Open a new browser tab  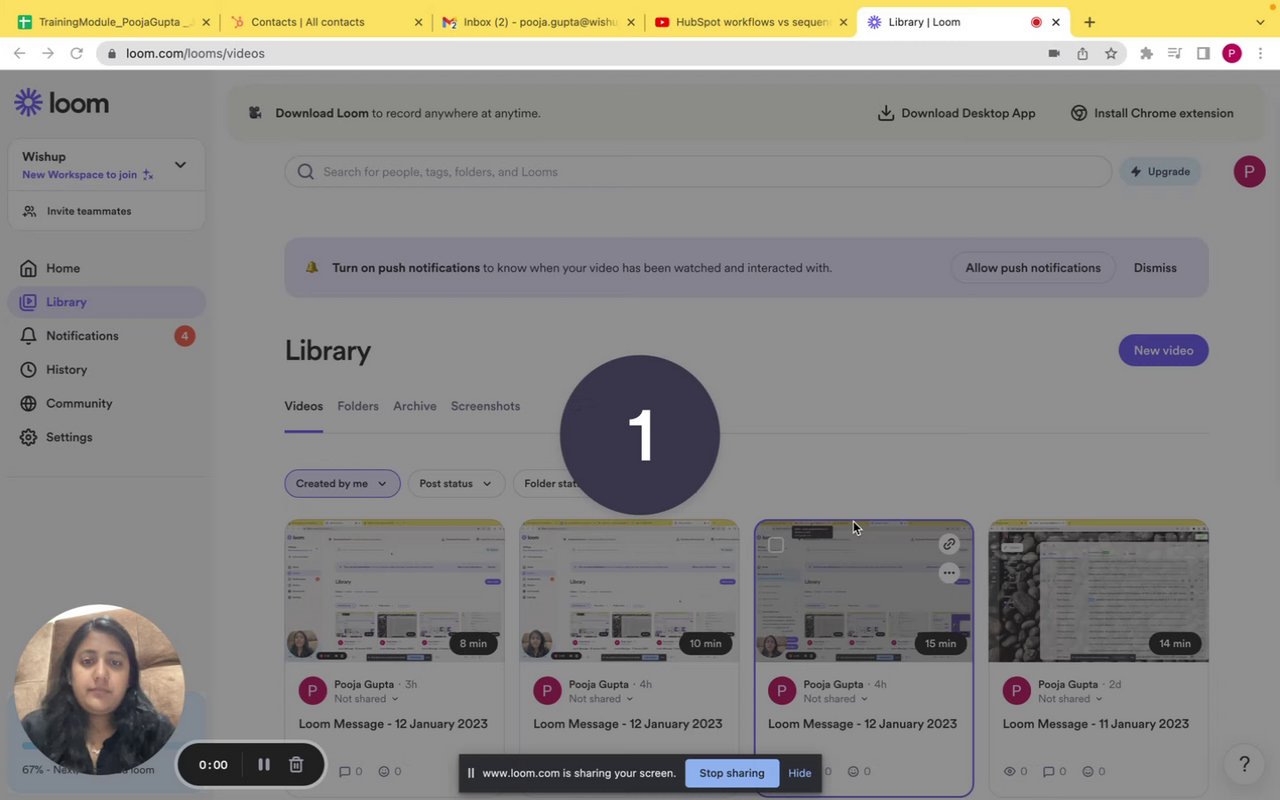click(1090, 22)
